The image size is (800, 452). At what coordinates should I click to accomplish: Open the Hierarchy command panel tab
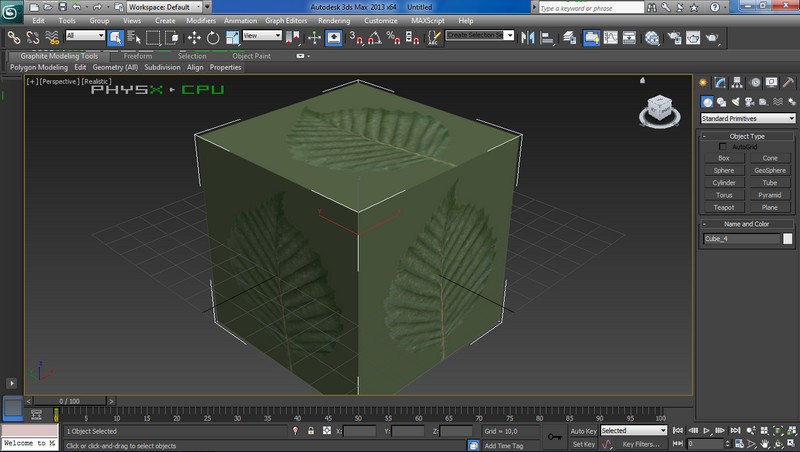(739, 82)
